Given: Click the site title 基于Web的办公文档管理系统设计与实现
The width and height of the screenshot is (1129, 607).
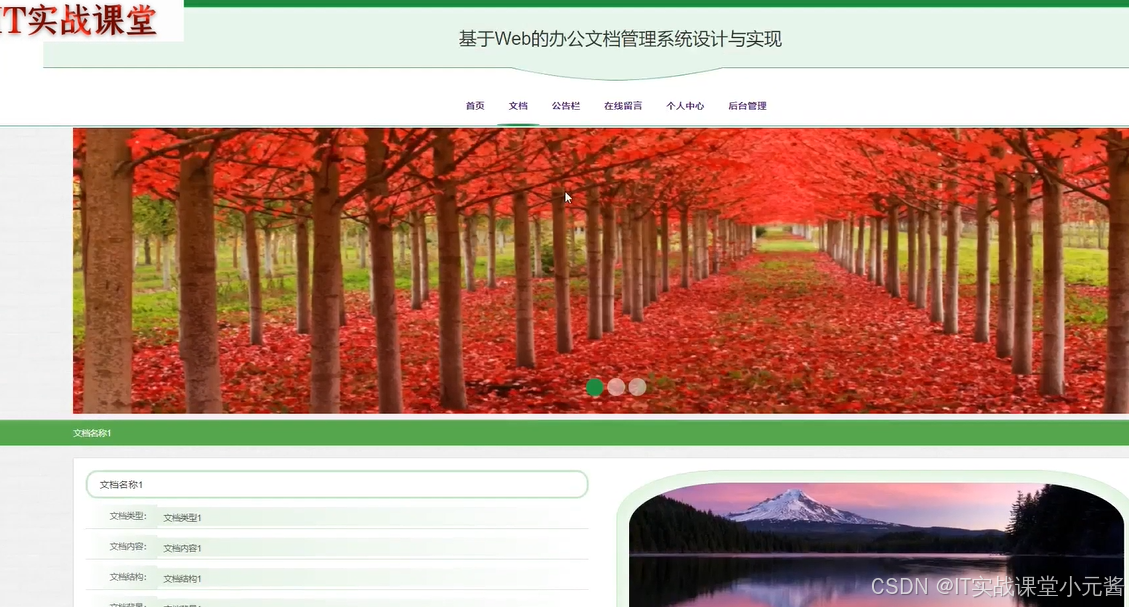Looking at the screenshot, I should (x=621, y=38).
